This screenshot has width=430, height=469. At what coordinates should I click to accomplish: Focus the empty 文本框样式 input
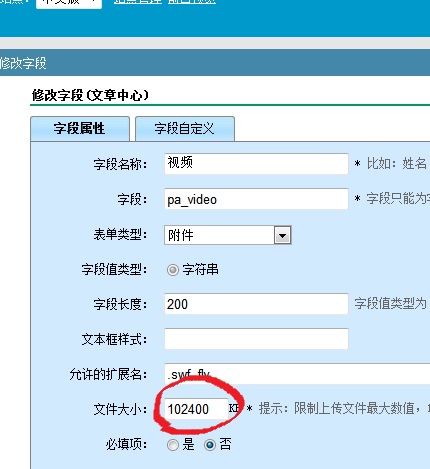(256, 339)
